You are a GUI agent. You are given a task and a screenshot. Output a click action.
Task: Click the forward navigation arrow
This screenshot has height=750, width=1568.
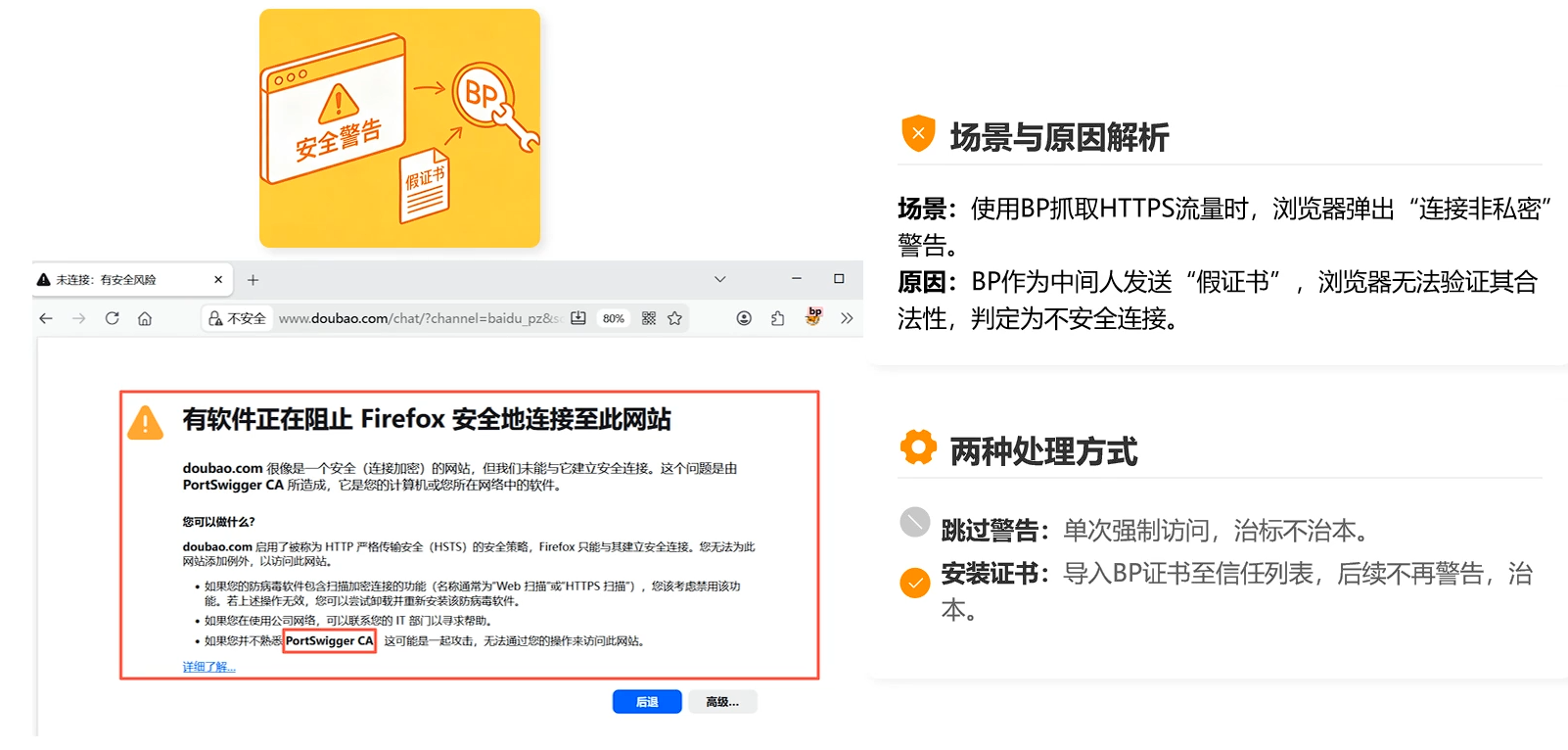(79, 318)
